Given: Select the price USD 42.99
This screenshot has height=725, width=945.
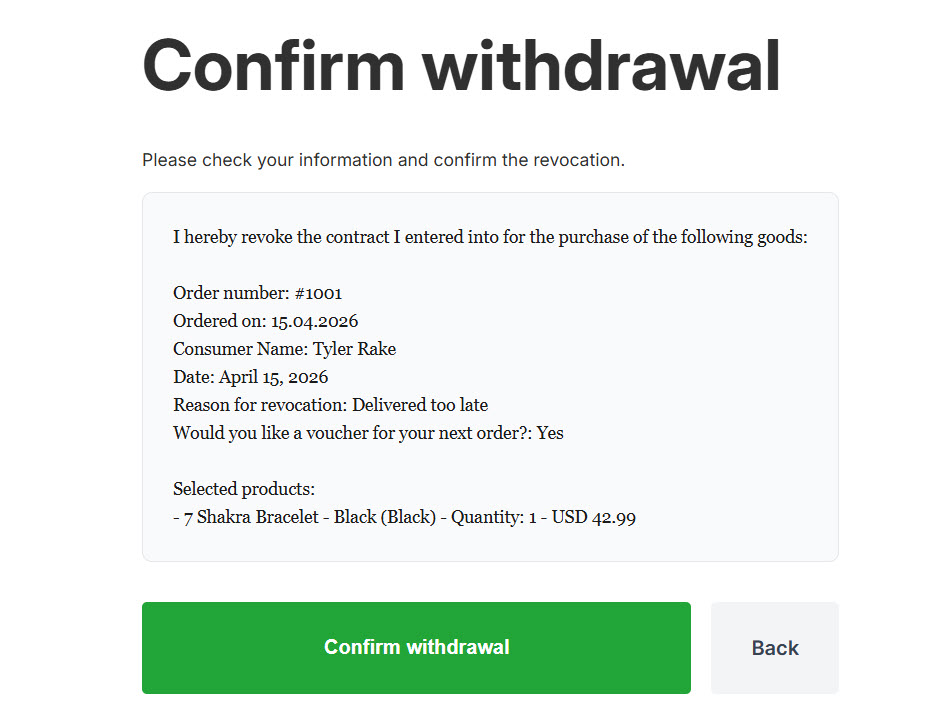Looking at the screenshot, I should click(x=593, y=517).
